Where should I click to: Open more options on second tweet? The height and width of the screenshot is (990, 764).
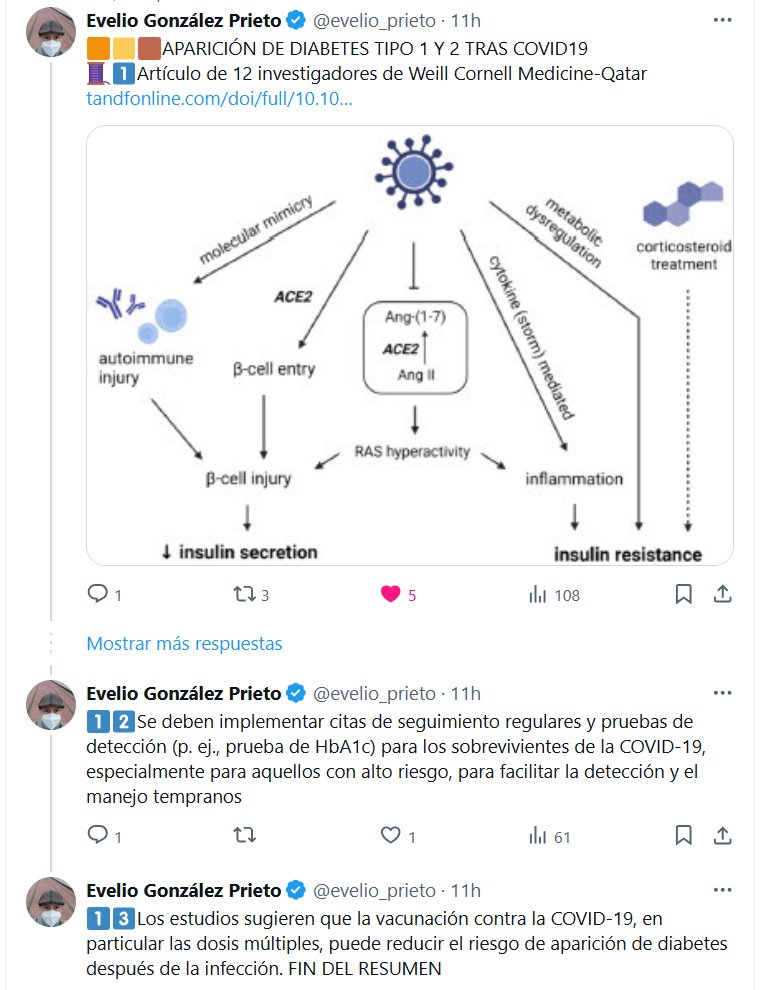pos(722,693)
